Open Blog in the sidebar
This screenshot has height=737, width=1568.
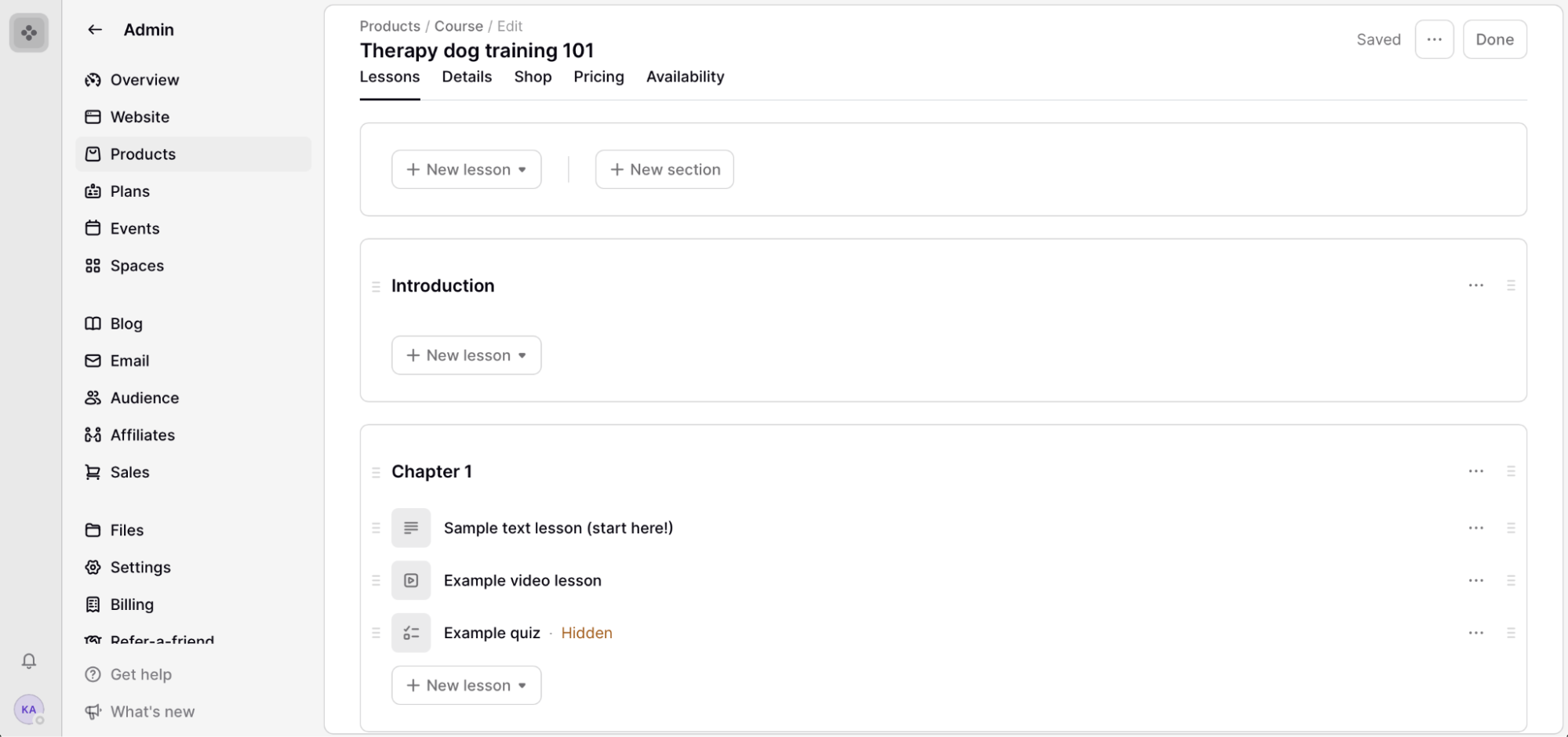pos(193,324)
